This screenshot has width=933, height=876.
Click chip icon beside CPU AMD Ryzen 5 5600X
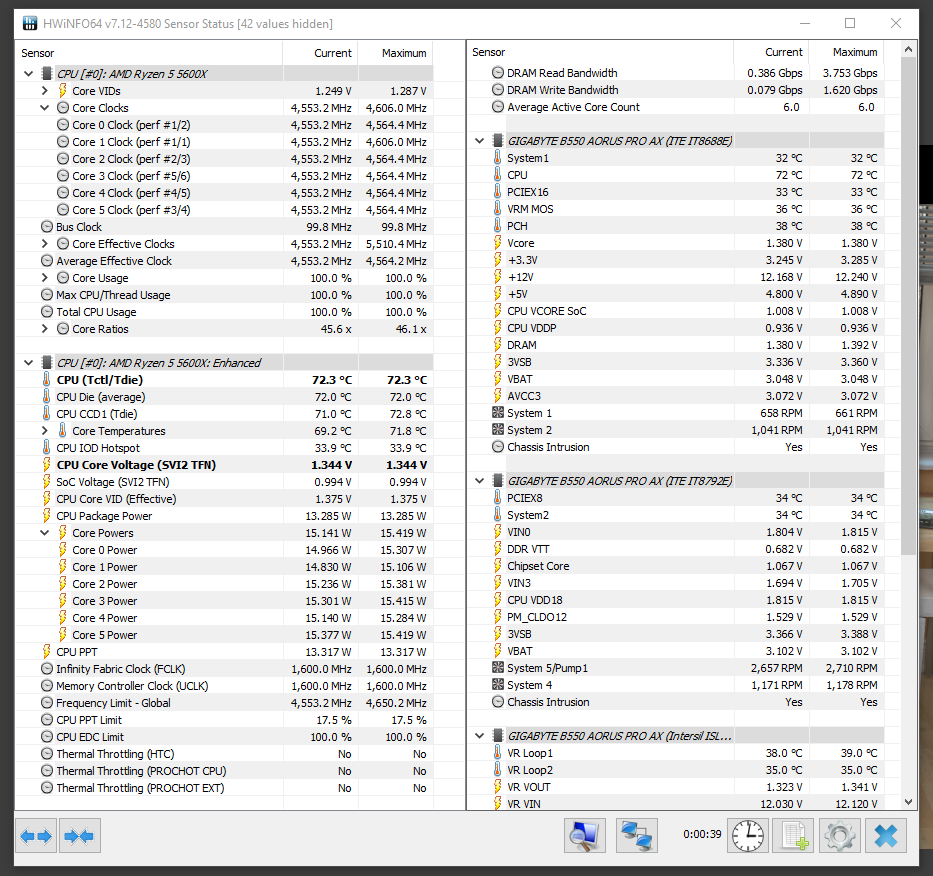point(46,74)
